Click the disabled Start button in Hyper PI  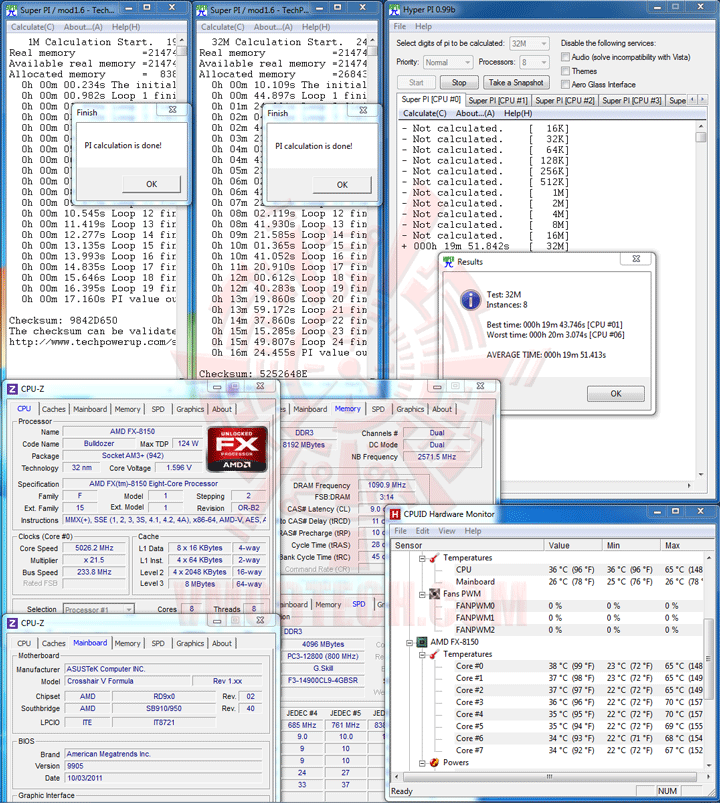(x=416, y=82)
